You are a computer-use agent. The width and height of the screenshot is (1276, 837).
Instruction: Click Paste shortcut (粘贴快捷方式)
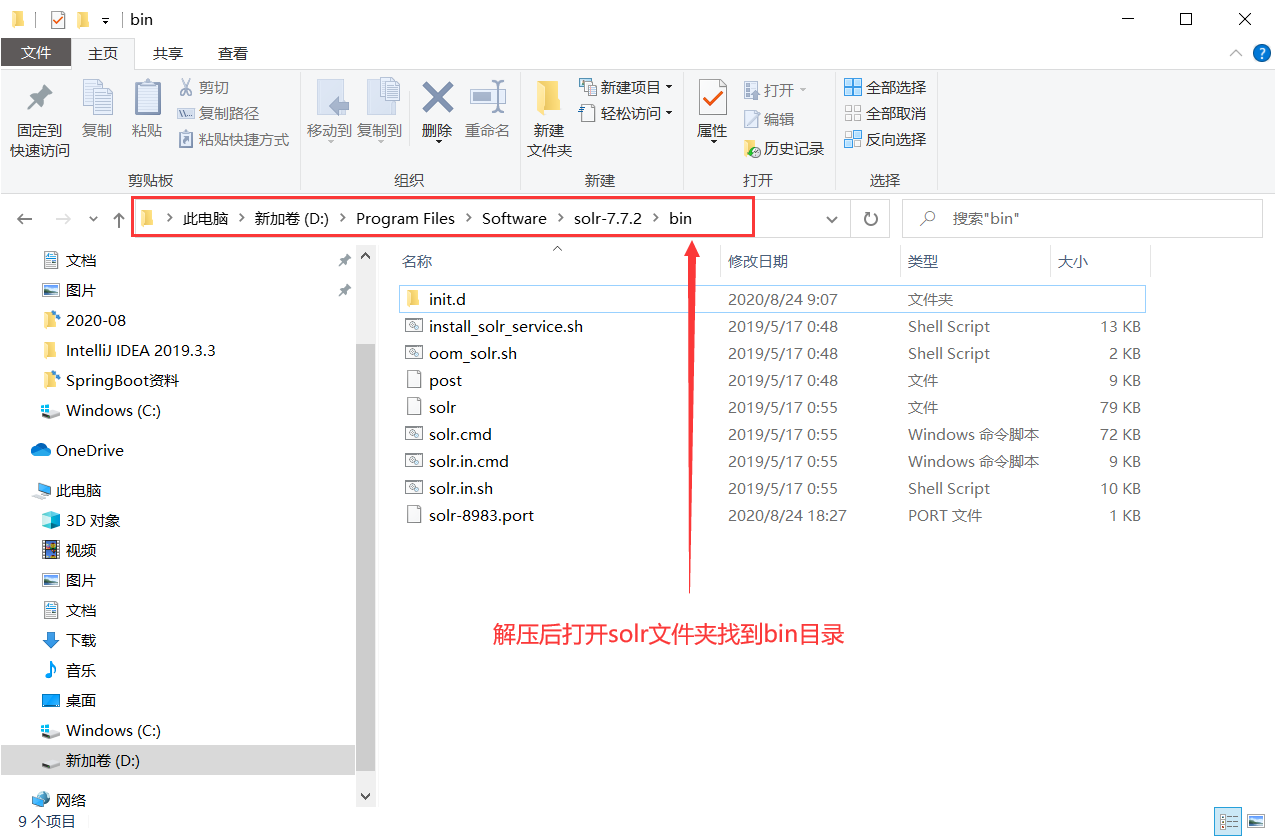point(233,140)
